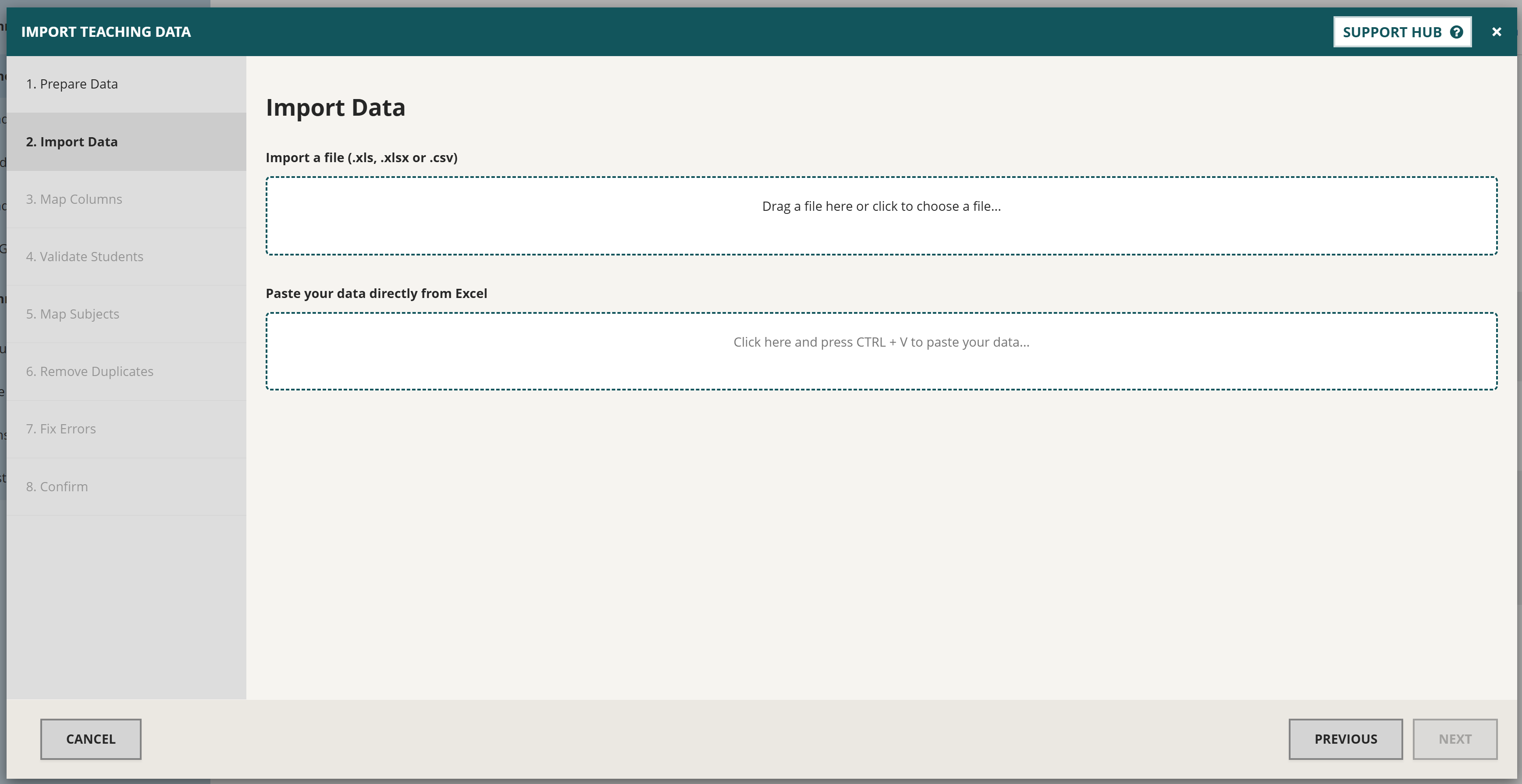Image resolution: width=1522 pixels, height=784 pixels.
Task: Go to step 1. Prepare Data
Action: [126, 85]
